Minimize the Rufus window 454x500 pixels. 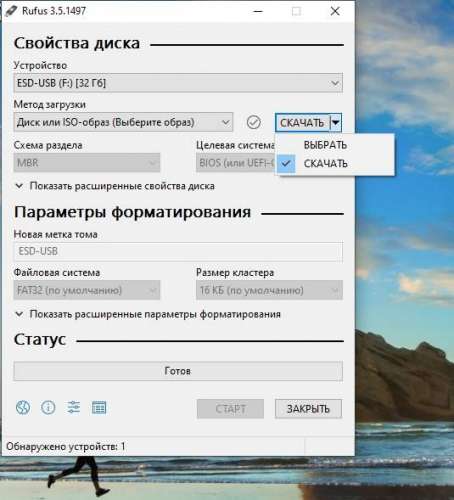258,11
